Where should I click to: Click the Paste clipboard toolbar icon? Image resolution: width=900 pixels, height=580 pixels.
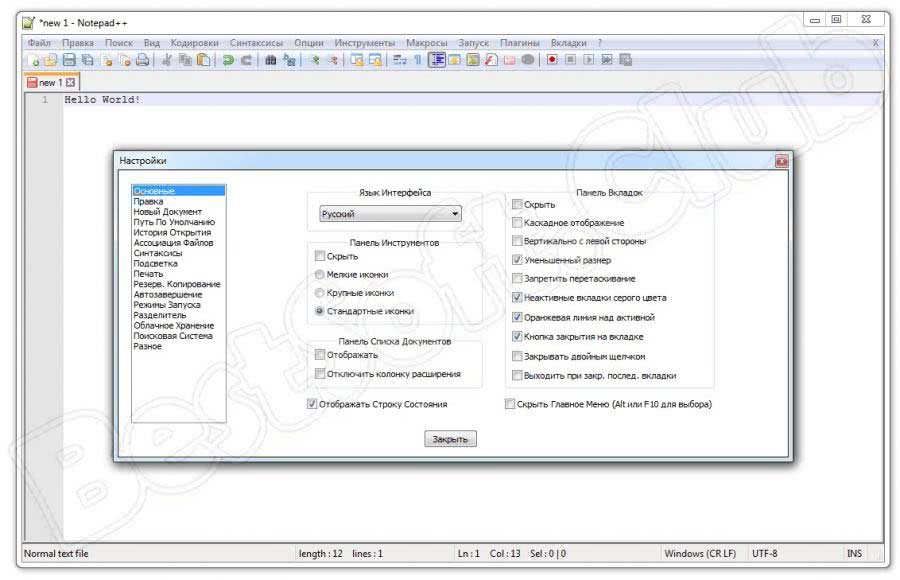click(x=204, y=61)
